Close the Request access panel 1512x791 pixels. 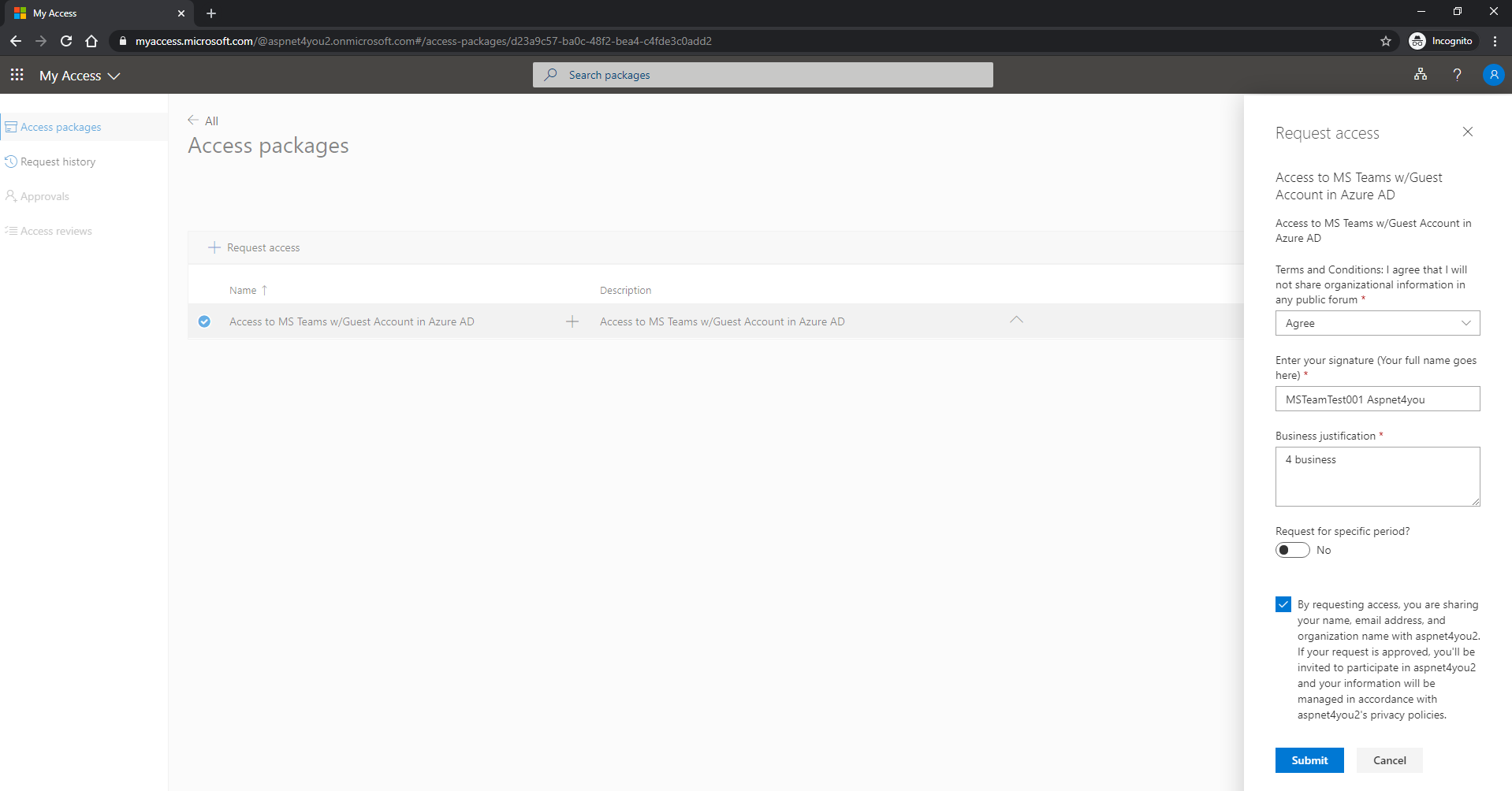click(1467, 132)
